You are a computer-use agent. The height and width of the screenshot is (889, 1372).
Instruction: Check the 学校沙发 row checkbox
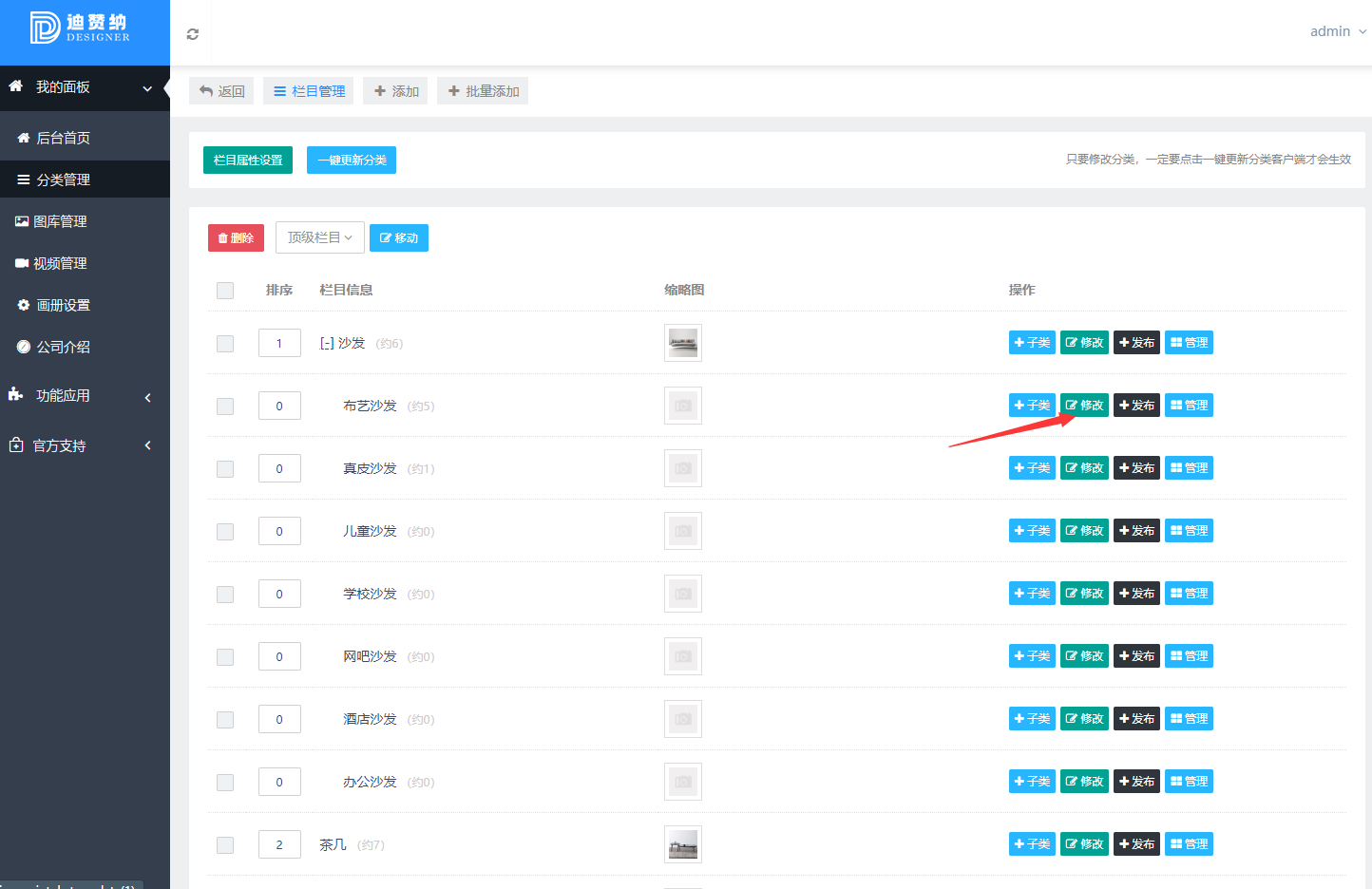coord(225,595)
